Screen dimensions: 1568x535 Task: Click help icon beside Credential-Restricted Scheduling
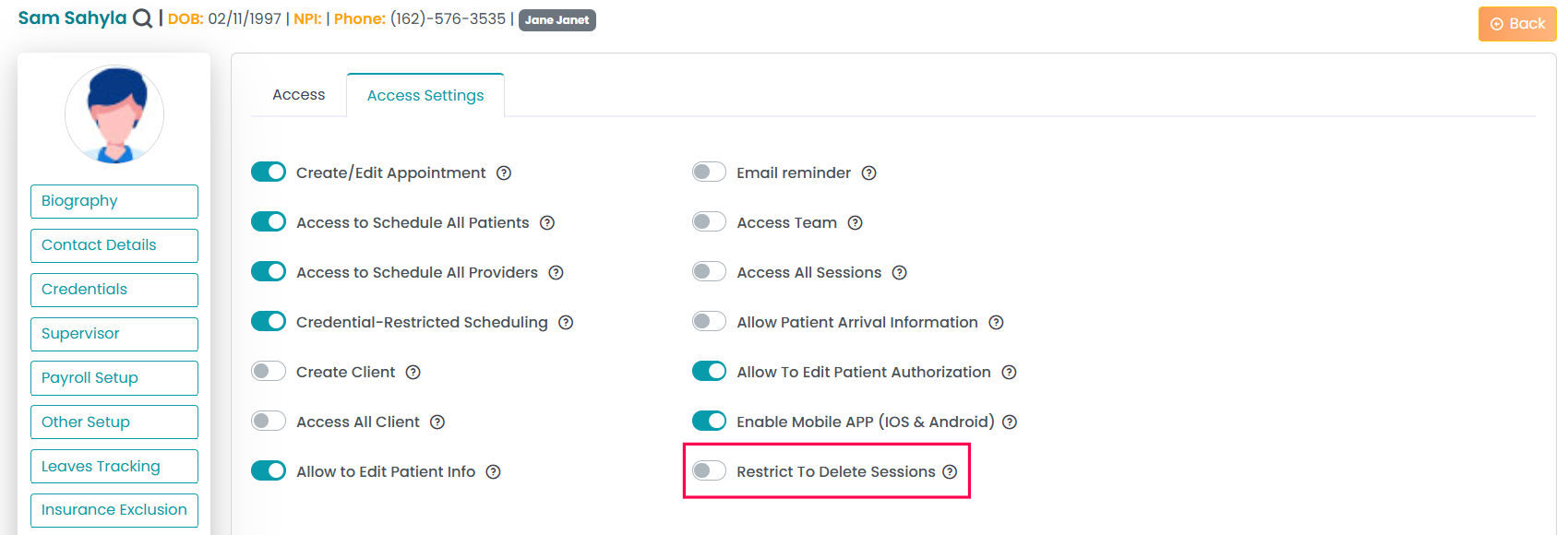(x=566, y=323)
